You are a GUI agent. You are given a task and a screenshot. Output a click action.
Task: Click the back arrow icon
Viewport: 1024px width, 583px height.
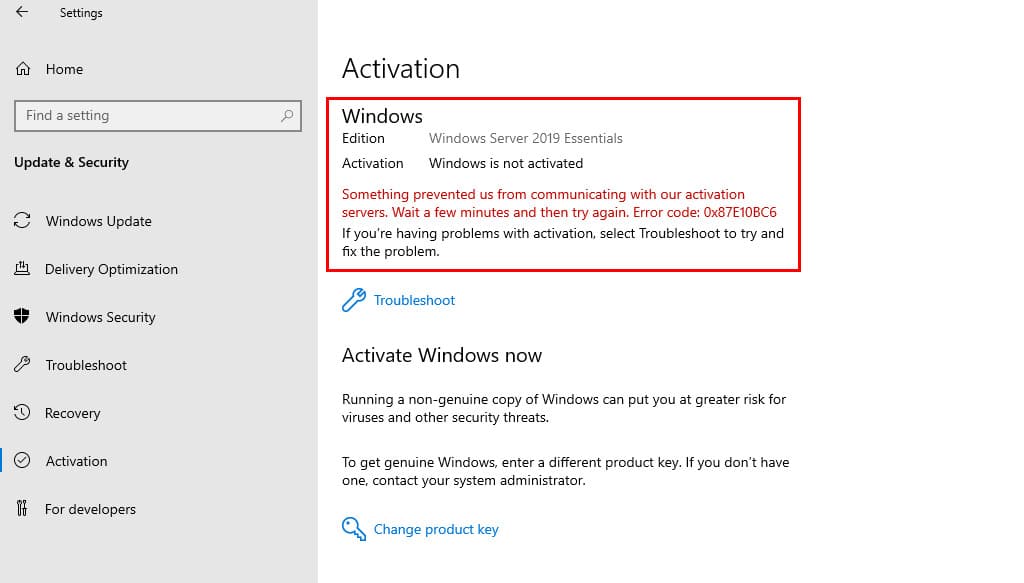(x=22, y=12)
